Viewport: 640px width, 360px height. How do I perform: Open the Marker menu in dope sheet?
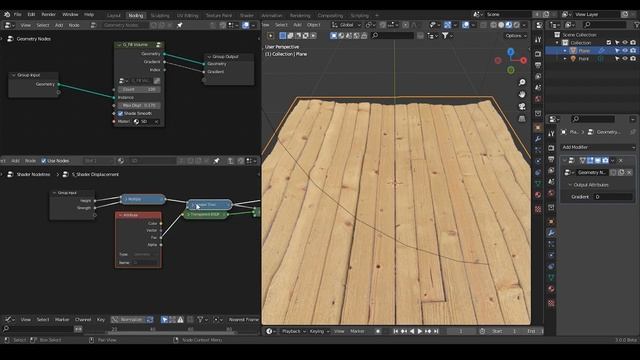coord(62,320)
